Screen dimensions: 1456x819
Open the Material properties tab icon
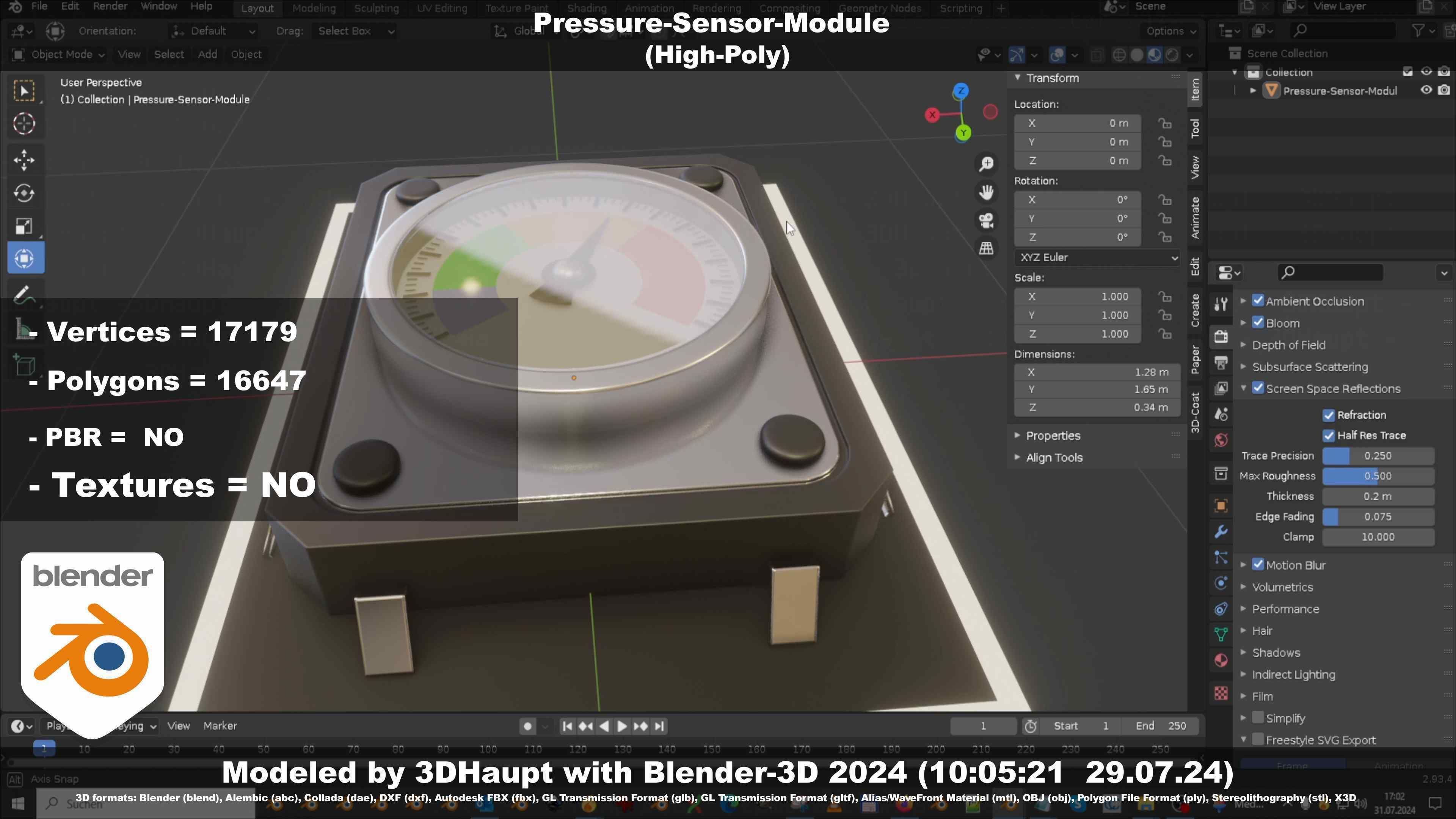tap(1221, 661)
